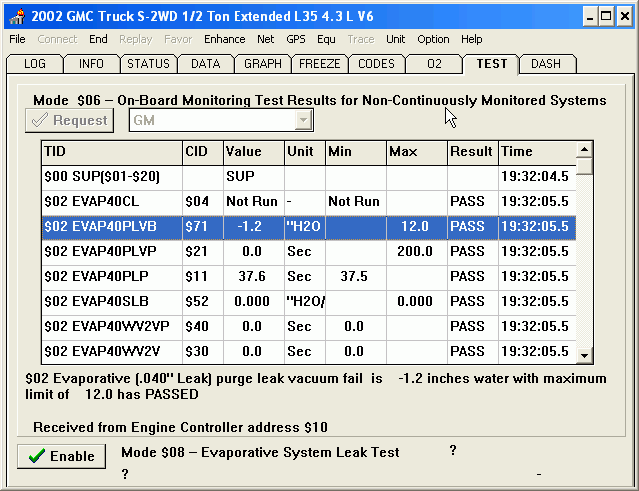This screenshot has height=491, width=639.
Task: Switch to the DASH tab
Action: point(545,64)
